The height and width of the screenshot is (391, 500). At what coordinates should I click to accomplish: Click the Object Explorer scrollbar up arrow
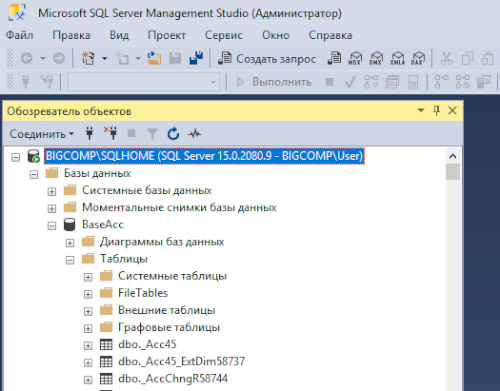[453, 156]
